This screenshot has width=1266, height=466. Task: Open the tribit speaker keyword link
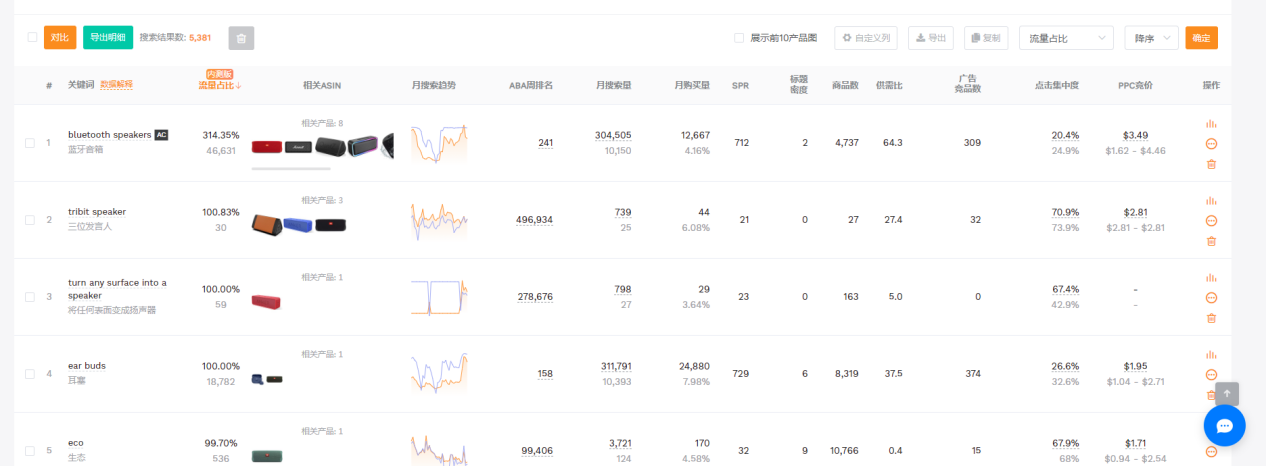(x=97, y=212)
